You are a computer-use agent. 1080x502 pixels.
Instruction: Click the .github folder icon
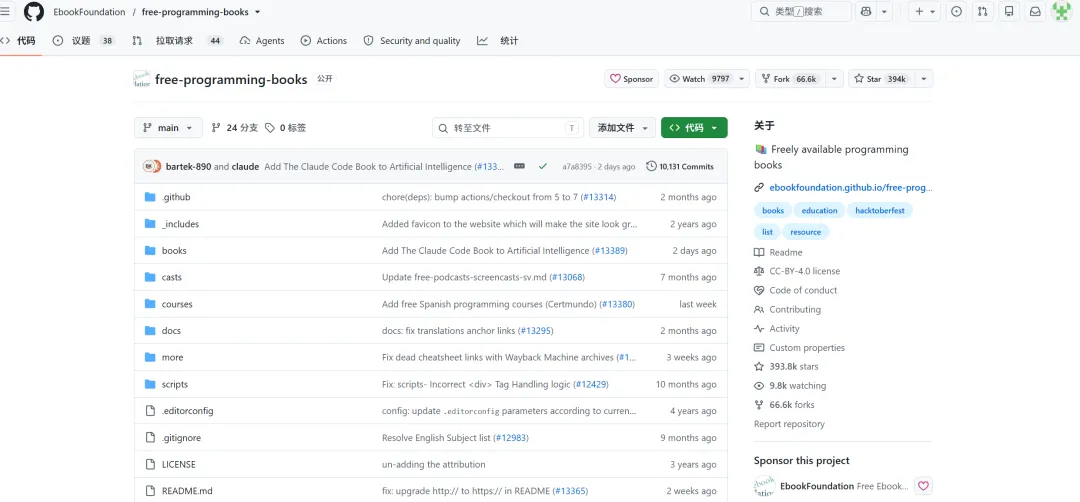tap(150, 197)
